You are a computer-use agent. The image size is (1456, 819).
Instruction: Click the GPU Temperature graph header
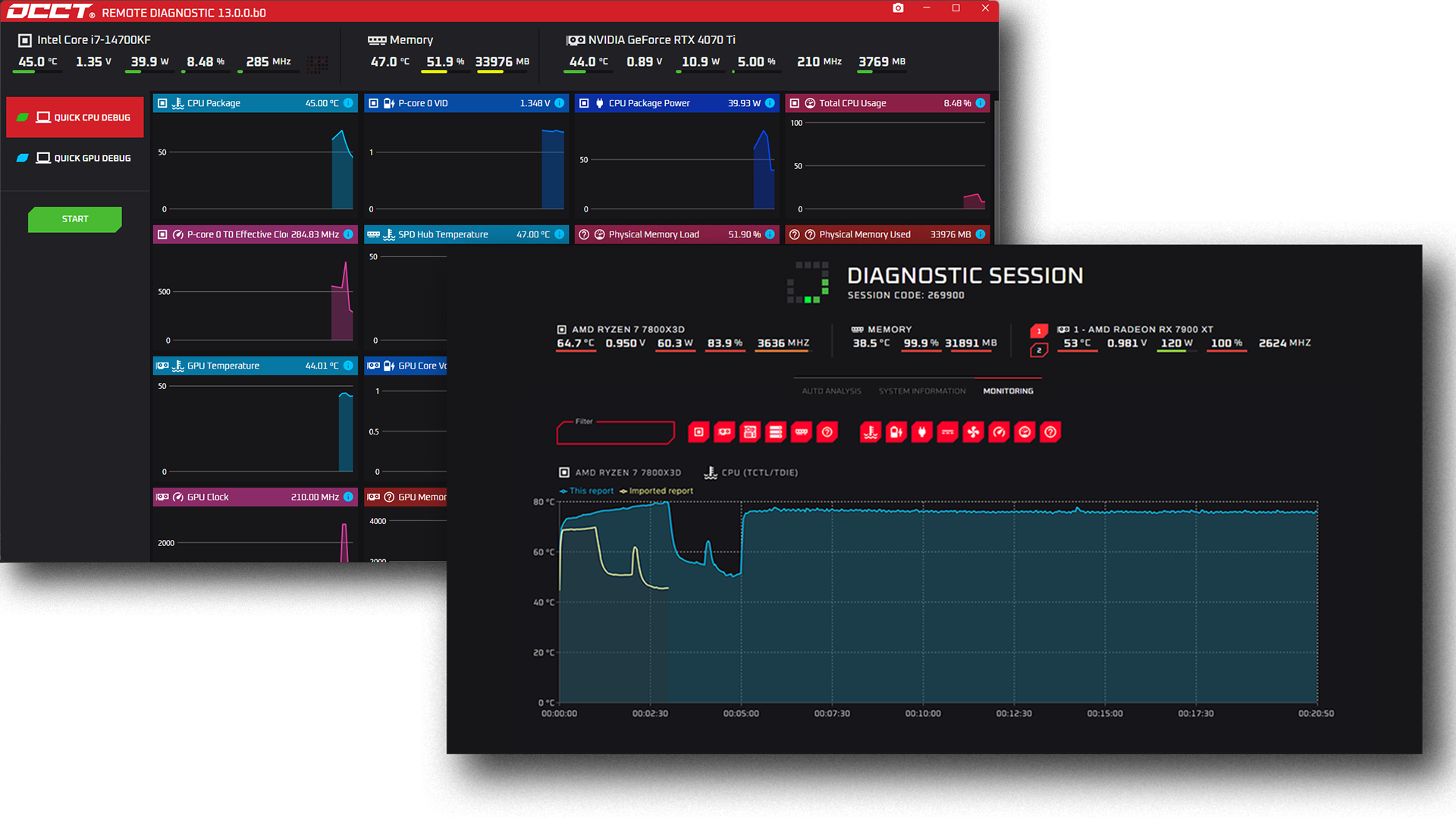(x=256, y=366)
